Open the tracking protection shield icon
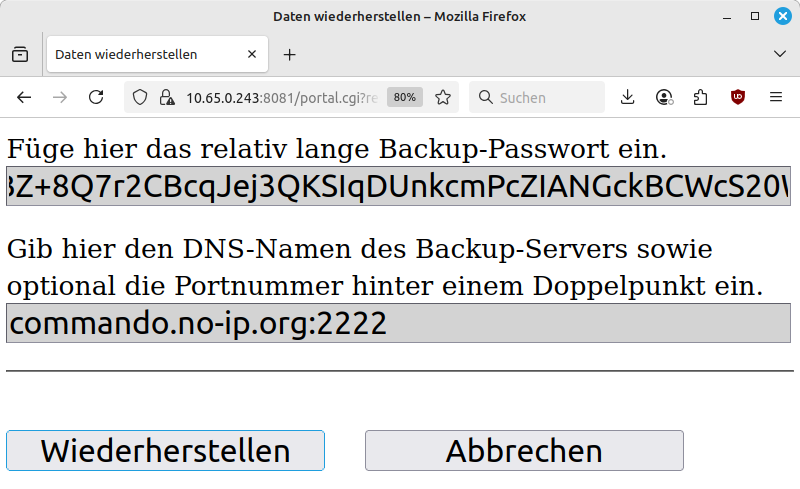The height and width of the screenshot is (489, 800). click(x=140, y=97)
